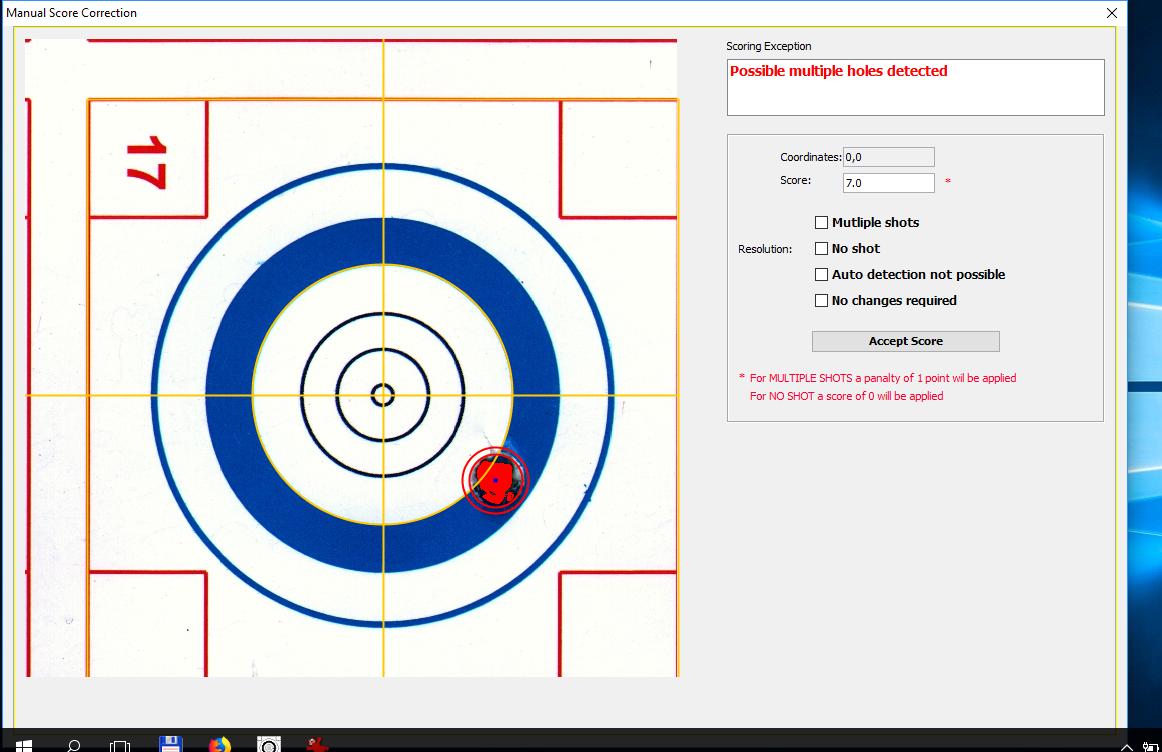Open the floppy disk app in taskbar

tap(171, 744)
